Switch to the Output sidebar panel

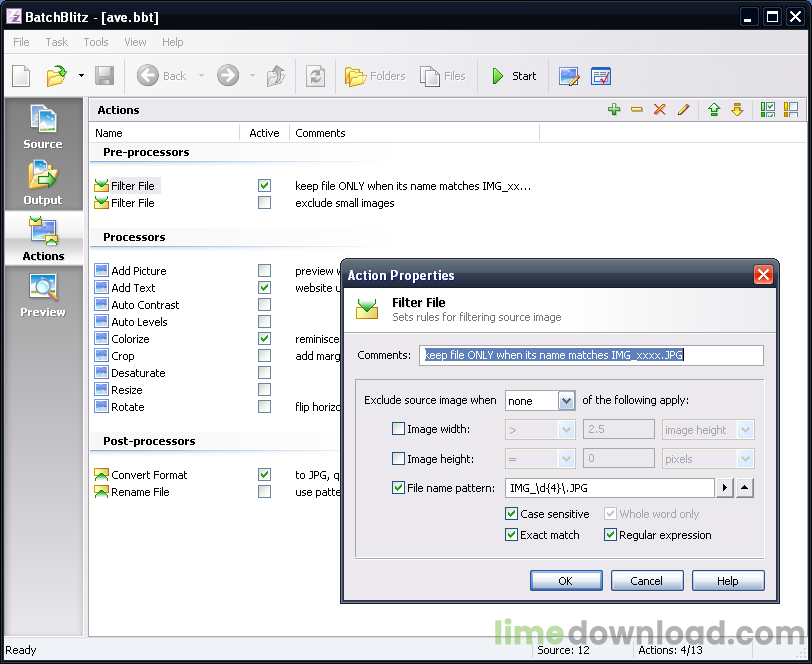tap(43, 182)
